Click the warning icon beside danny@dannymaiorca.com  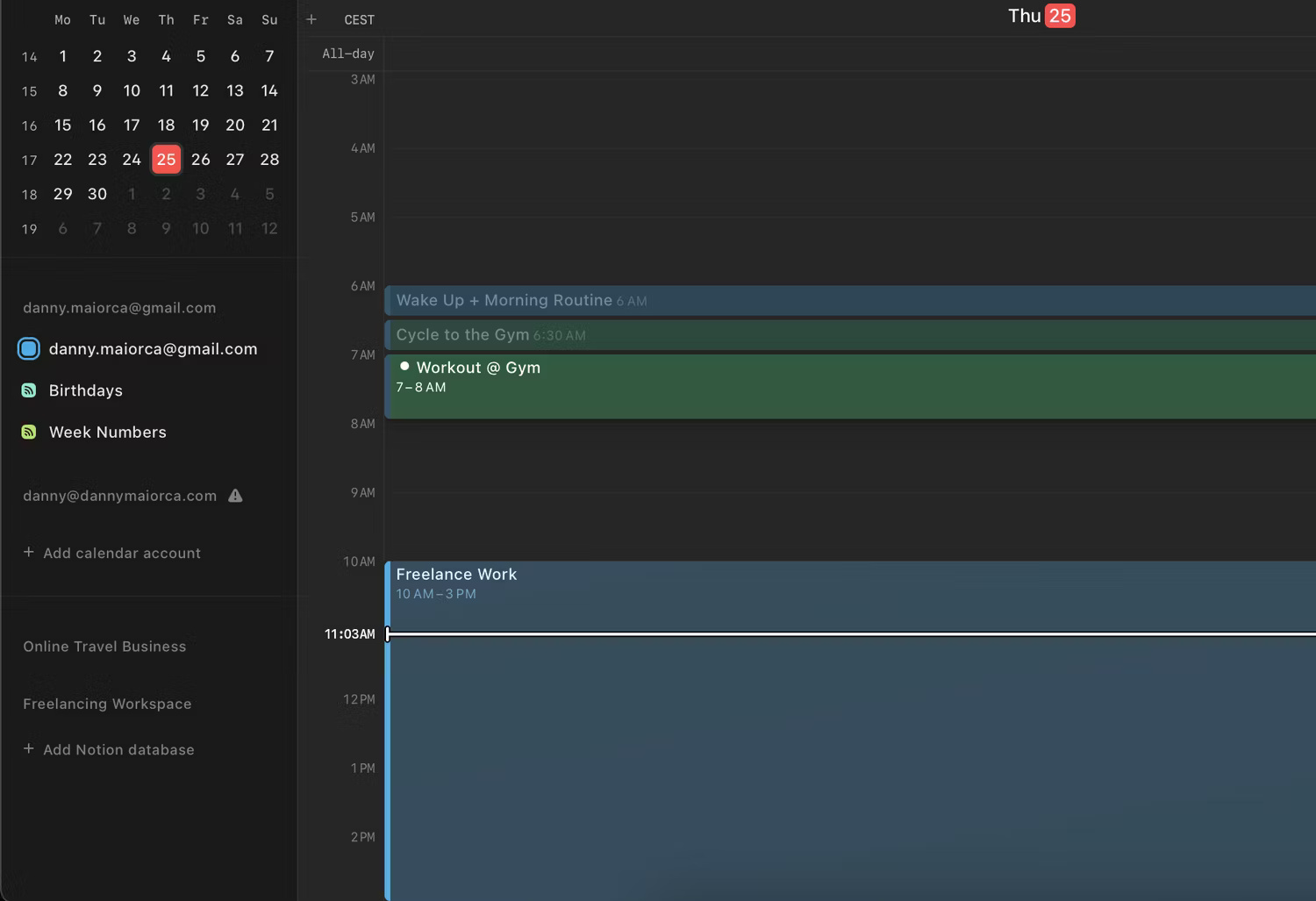[x=235, y=495]
